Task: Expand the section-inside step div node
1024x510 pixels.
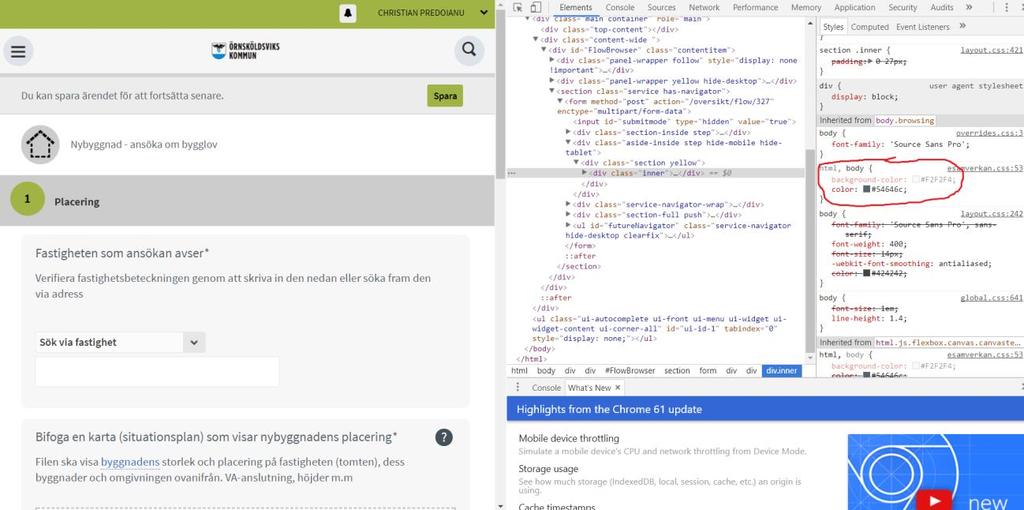Action: 569,132
